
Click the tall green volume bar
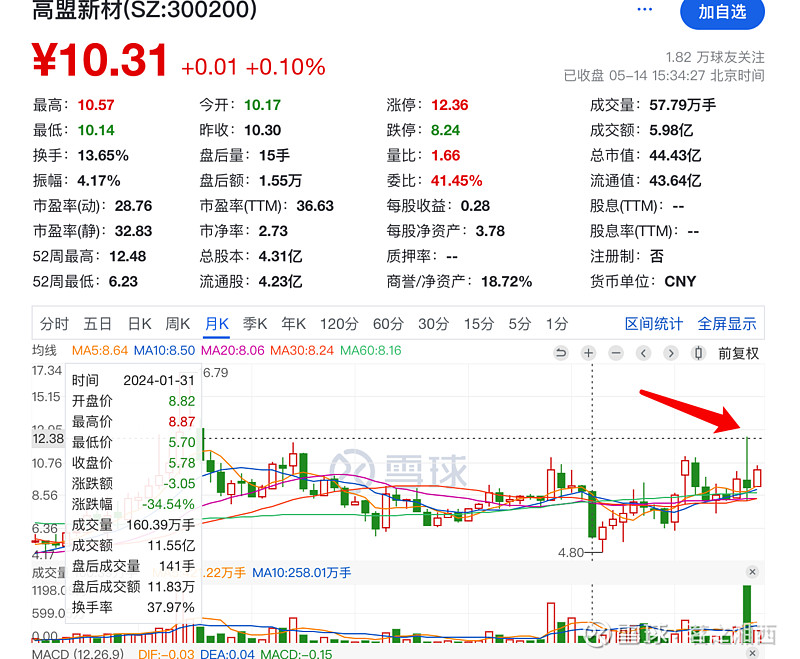point(747,614)
